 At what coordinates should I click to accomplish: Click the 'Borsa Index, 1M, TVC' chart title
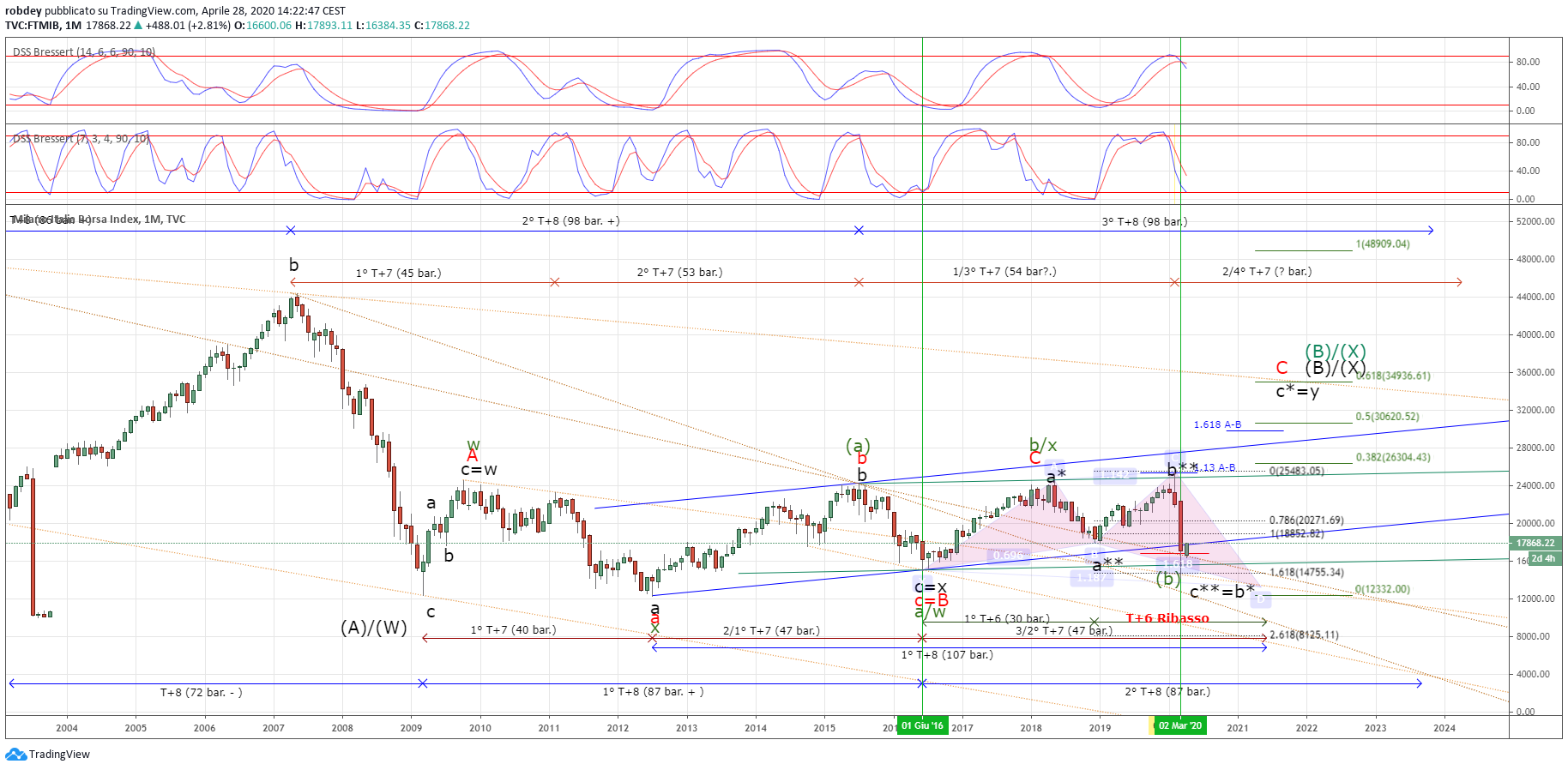coord(133,220)
